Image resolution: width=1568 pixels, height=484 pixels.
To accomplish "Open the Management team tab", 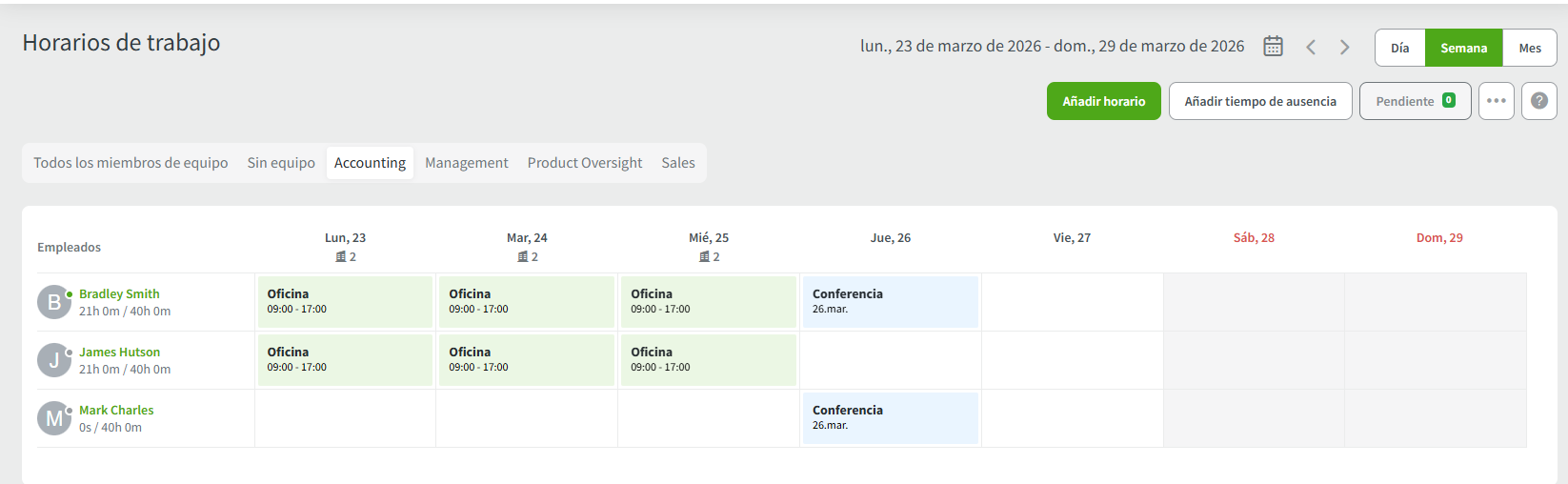I will (466, 163).
